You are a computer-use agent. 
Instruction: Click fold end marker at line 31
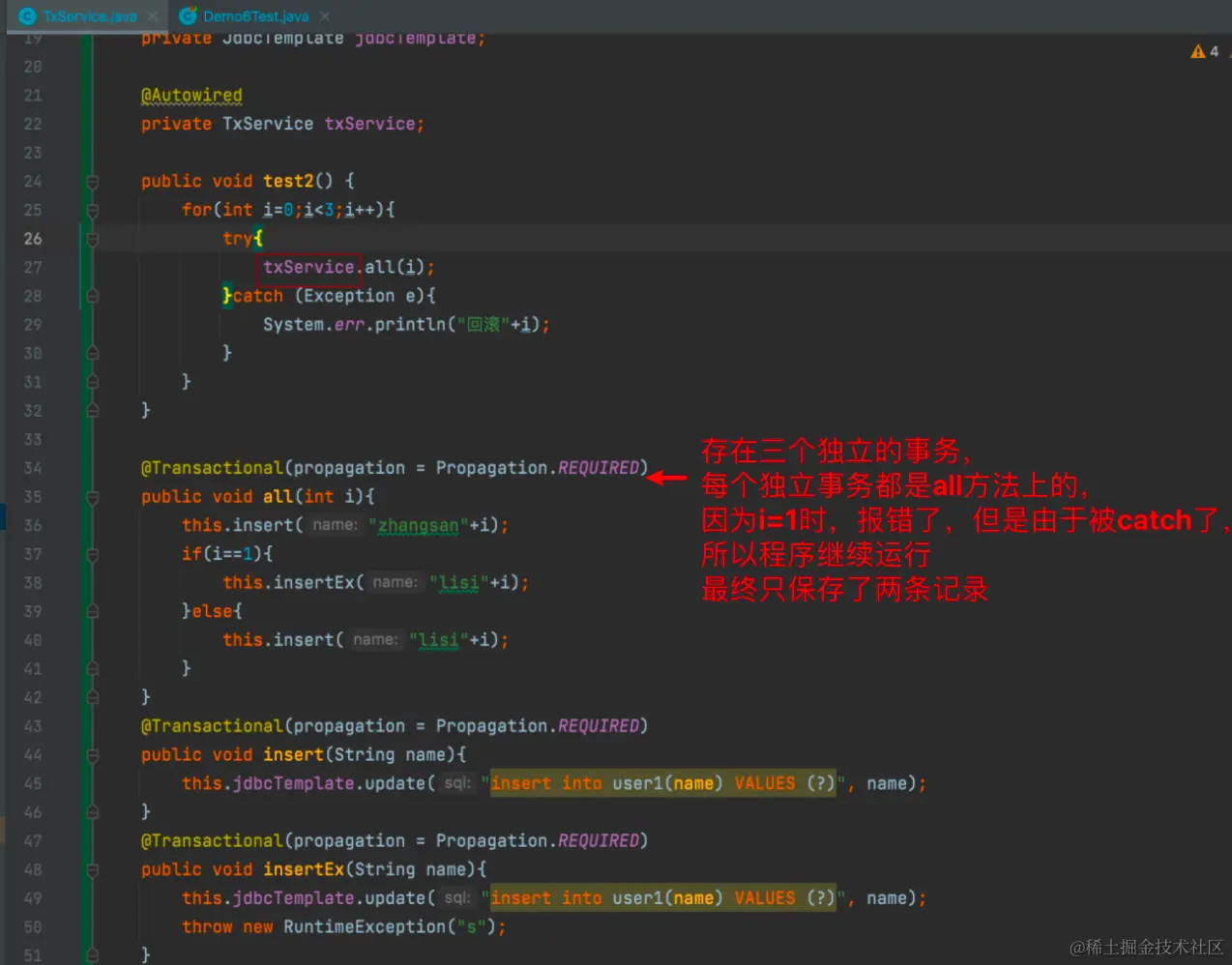click(93, 382)
